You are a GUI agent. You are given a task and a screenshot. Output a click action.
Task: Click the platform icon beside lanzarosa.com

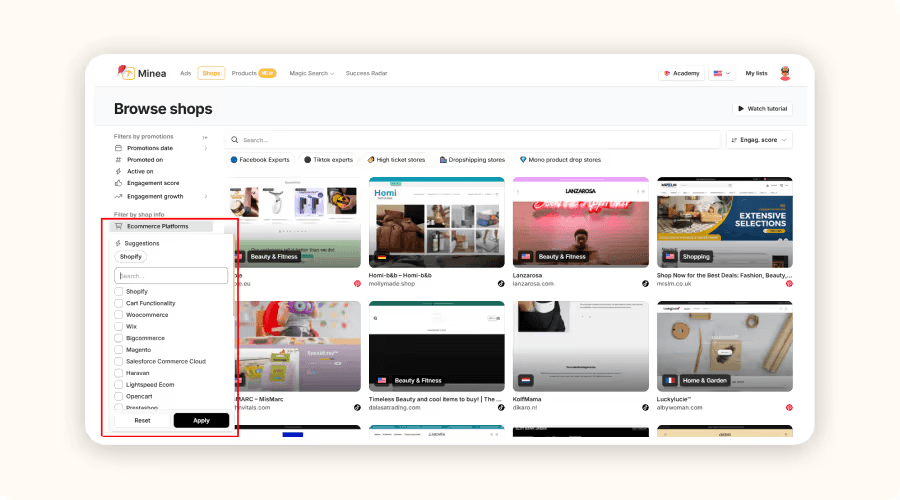[645, 284]
